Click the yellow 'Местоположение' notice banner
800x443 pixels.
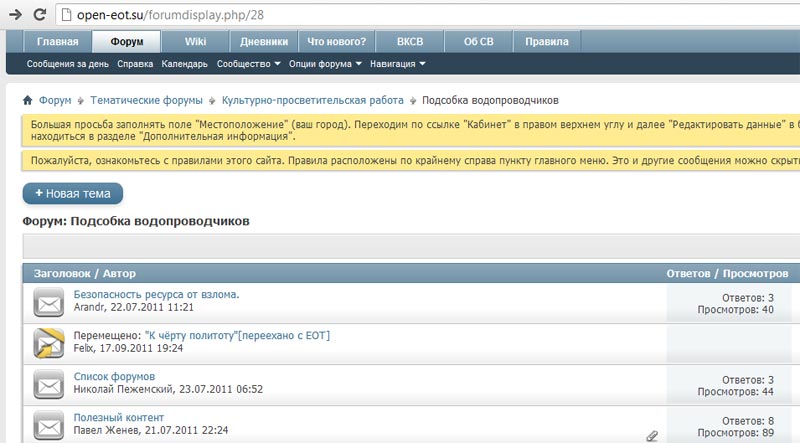(411, 130)
